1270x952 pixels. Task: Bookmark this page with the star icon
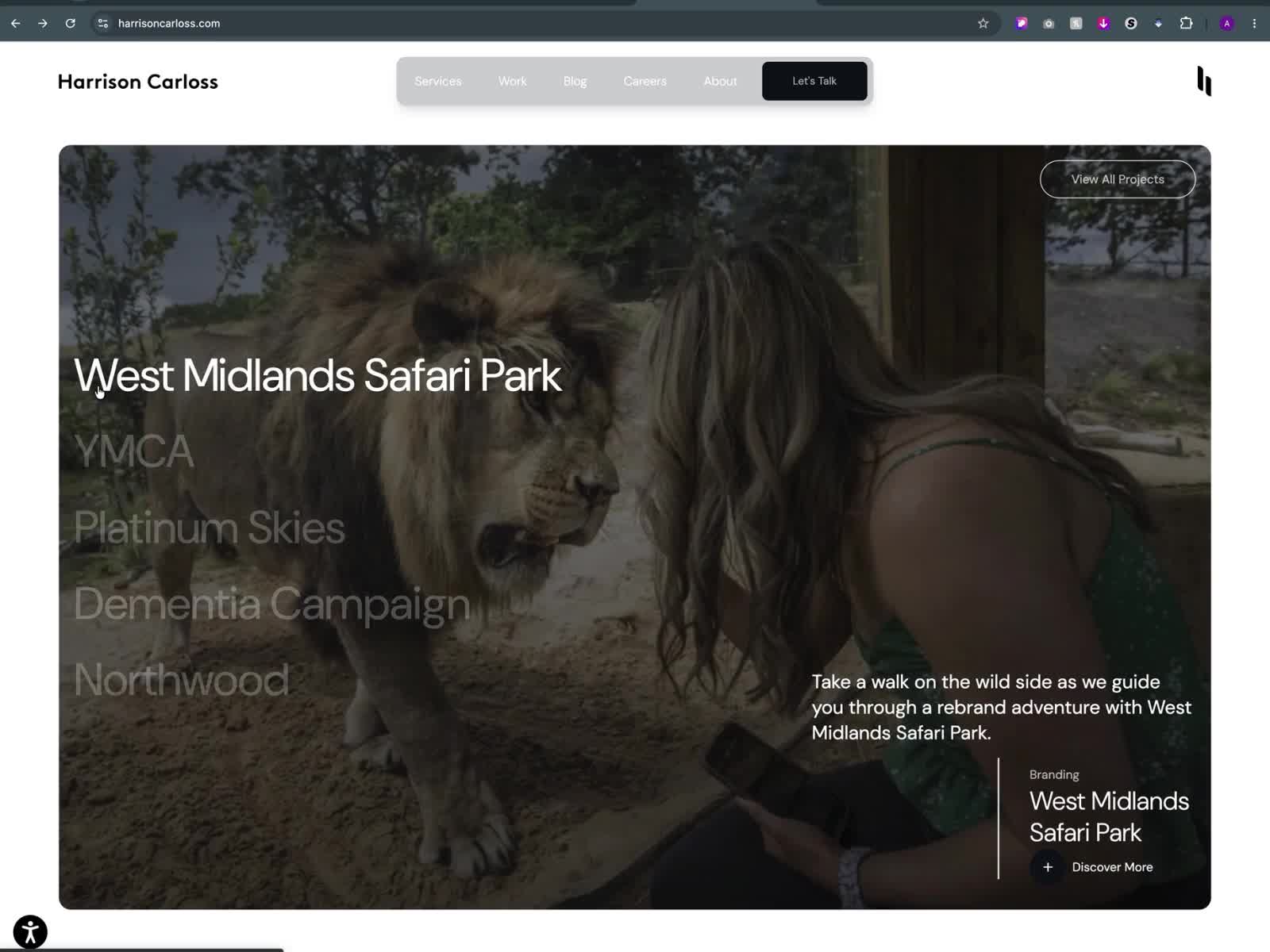point(983,24)
